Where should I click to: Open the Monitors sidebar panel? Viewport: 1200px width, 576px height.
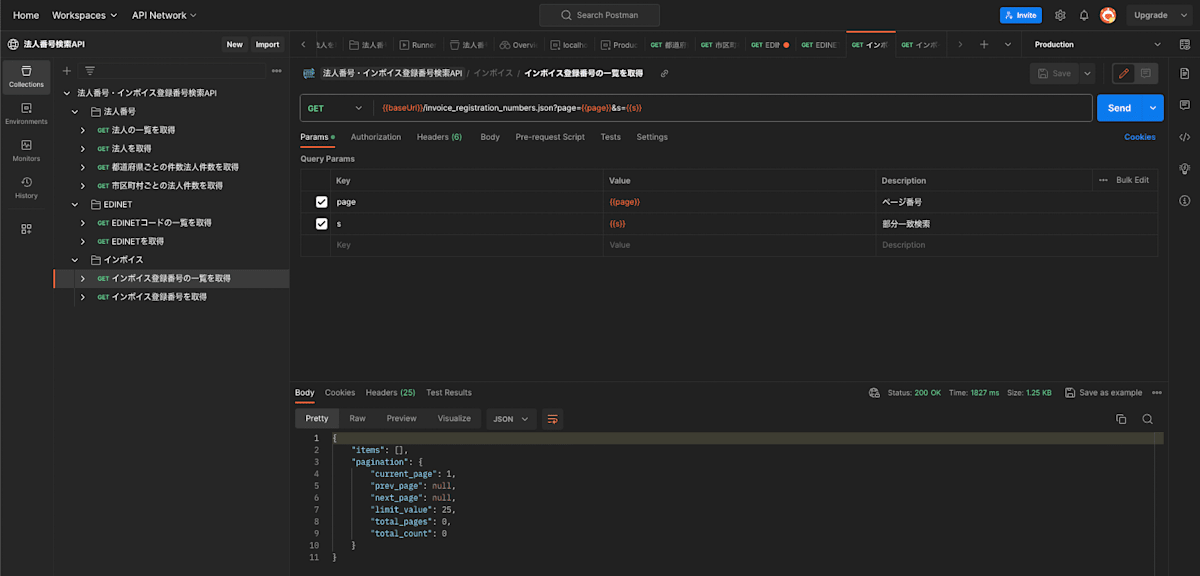tap(26, 149)
